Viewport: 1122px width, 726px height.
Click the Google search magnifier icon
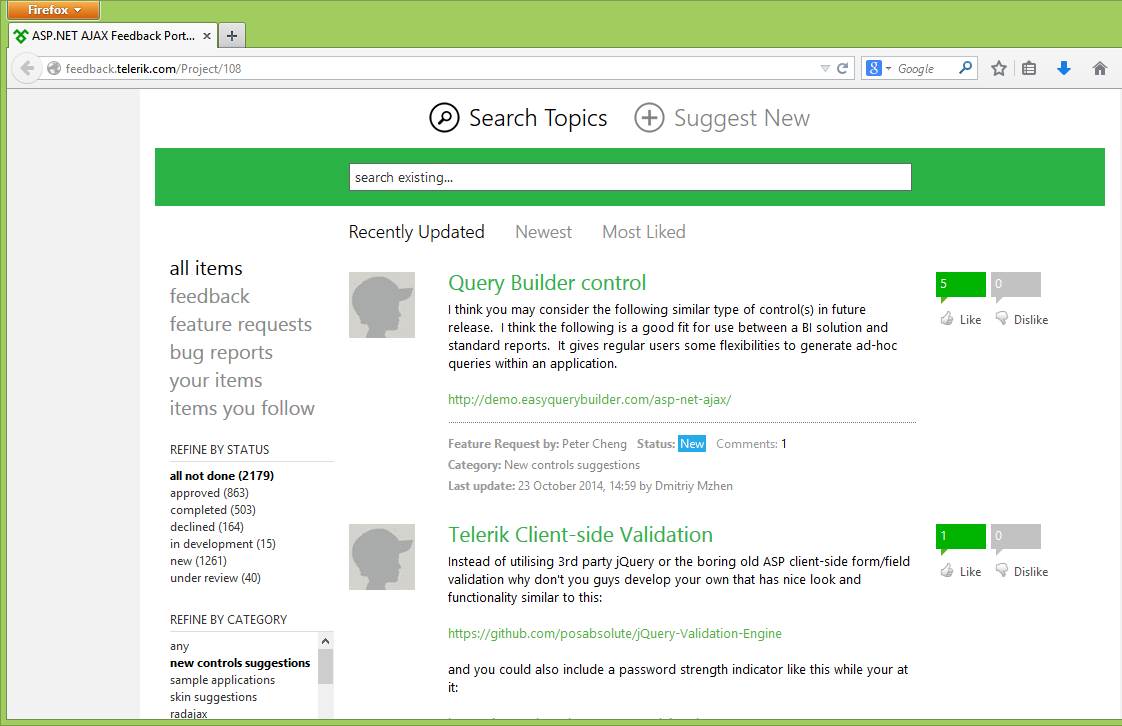click(965, 68)
